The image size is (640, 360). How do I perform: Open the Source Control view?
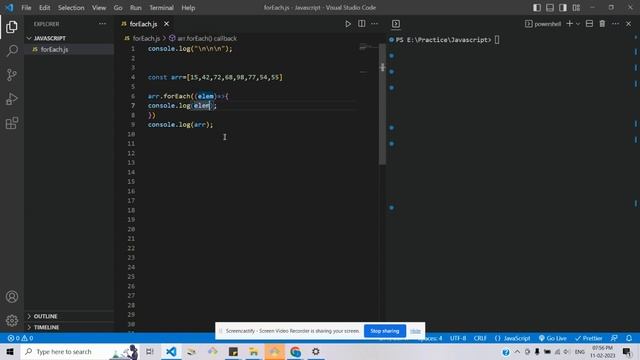(12, 75)
